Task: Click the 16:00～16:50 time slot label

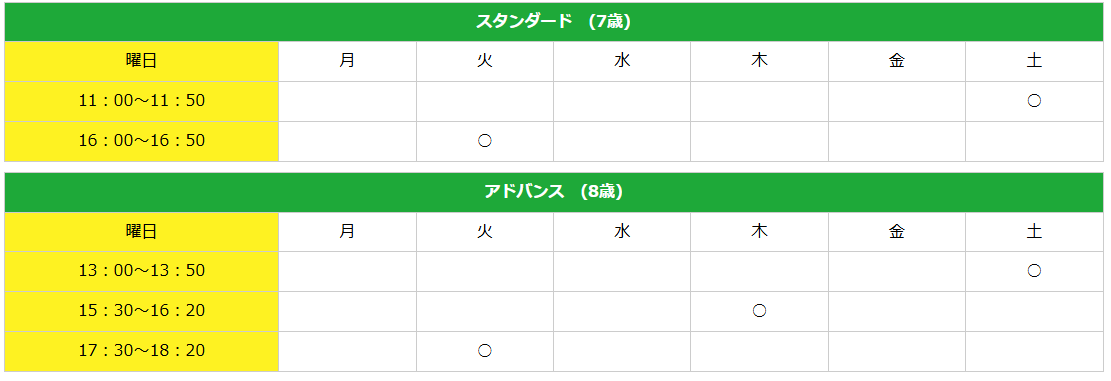Action: tap(142, 141)
